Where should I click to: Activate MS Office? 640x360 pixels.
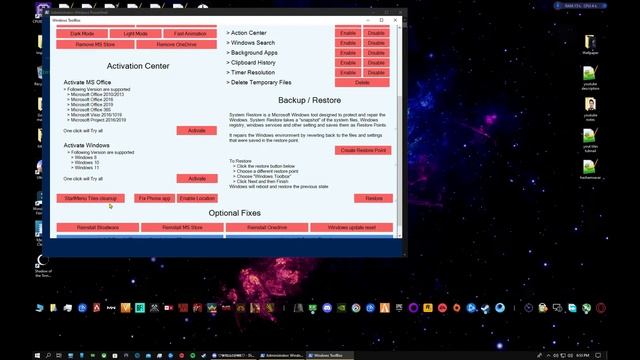click(x=197, y=130)
